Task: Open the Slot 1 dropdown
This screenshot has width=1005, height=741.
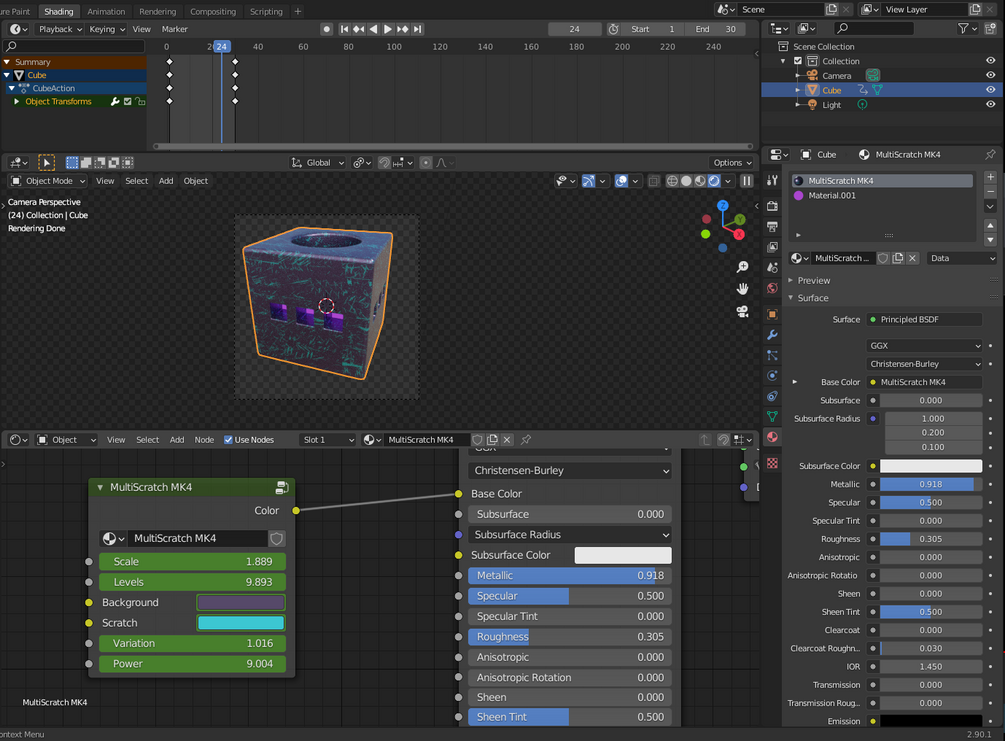Action: (328, 440)
